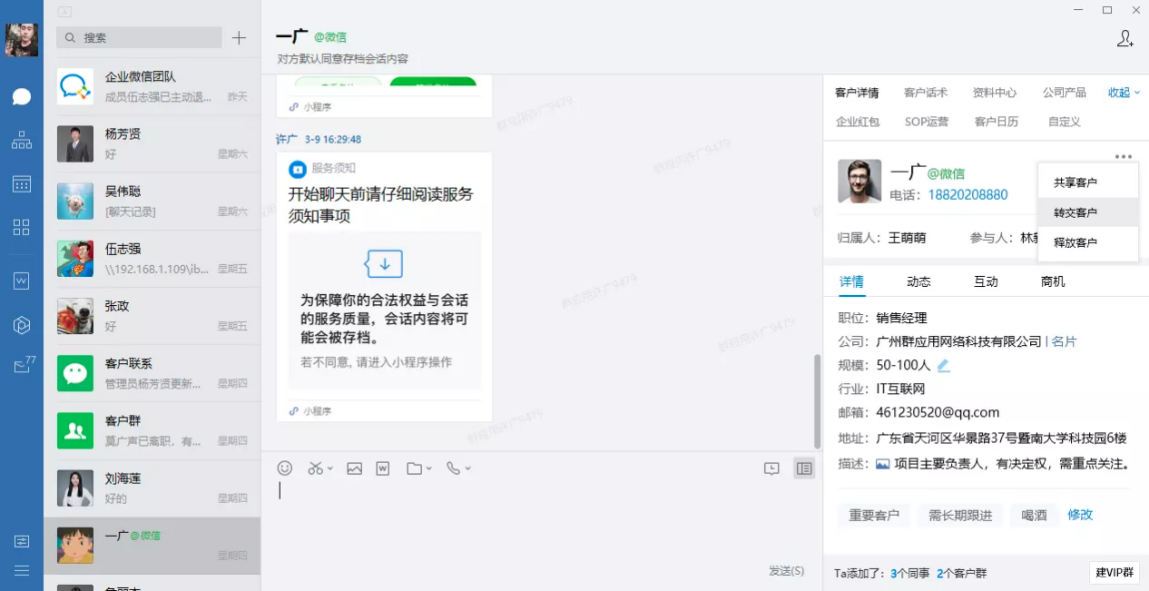Open the chat history clock icon
This screenshot has height=591, width=1149.
pyautogui.click(x=772, y=469)
